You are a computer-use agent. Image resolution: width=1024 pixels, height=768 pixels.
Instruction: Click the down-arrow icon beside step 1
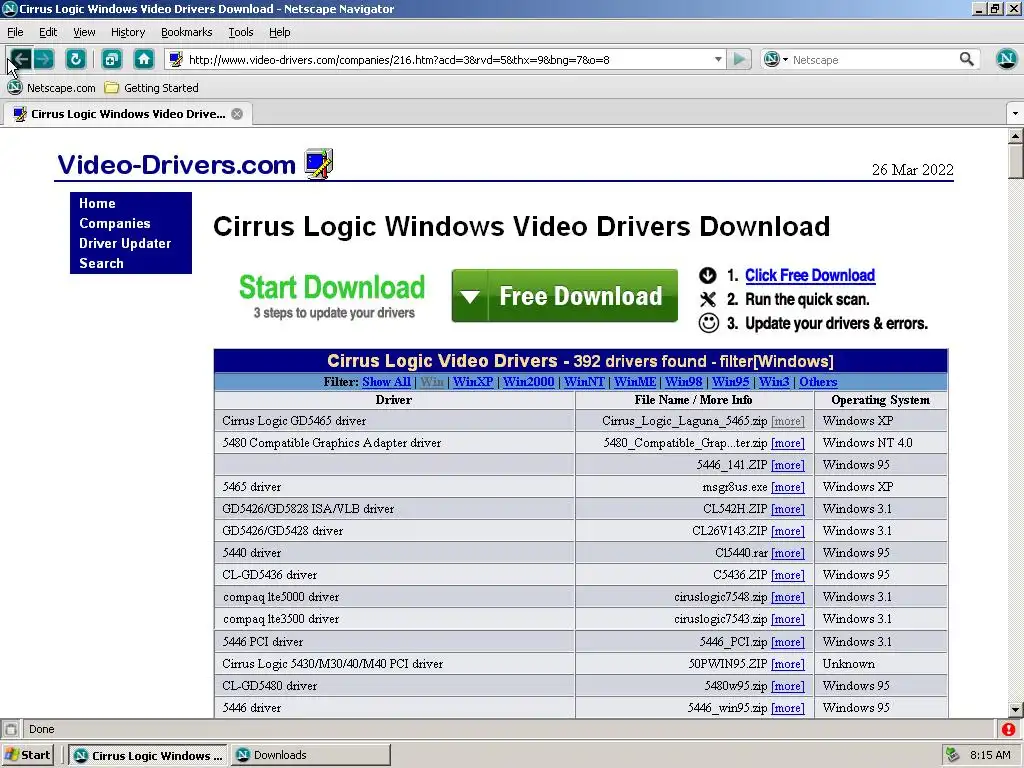[x=707, y=275]
